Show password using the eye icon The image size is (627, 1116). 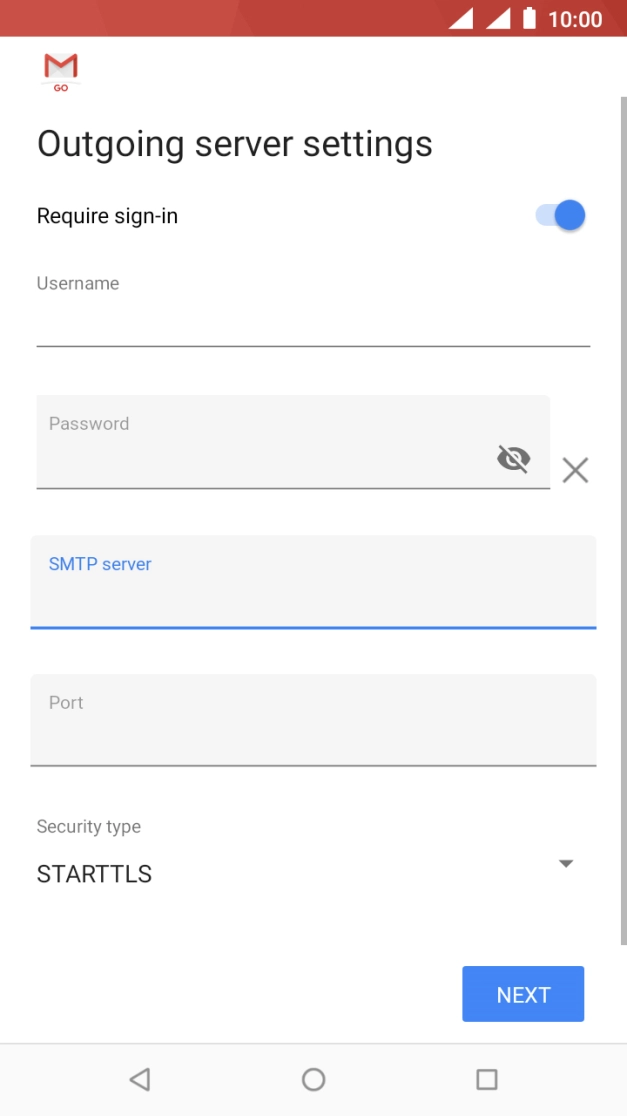[513, 459]
